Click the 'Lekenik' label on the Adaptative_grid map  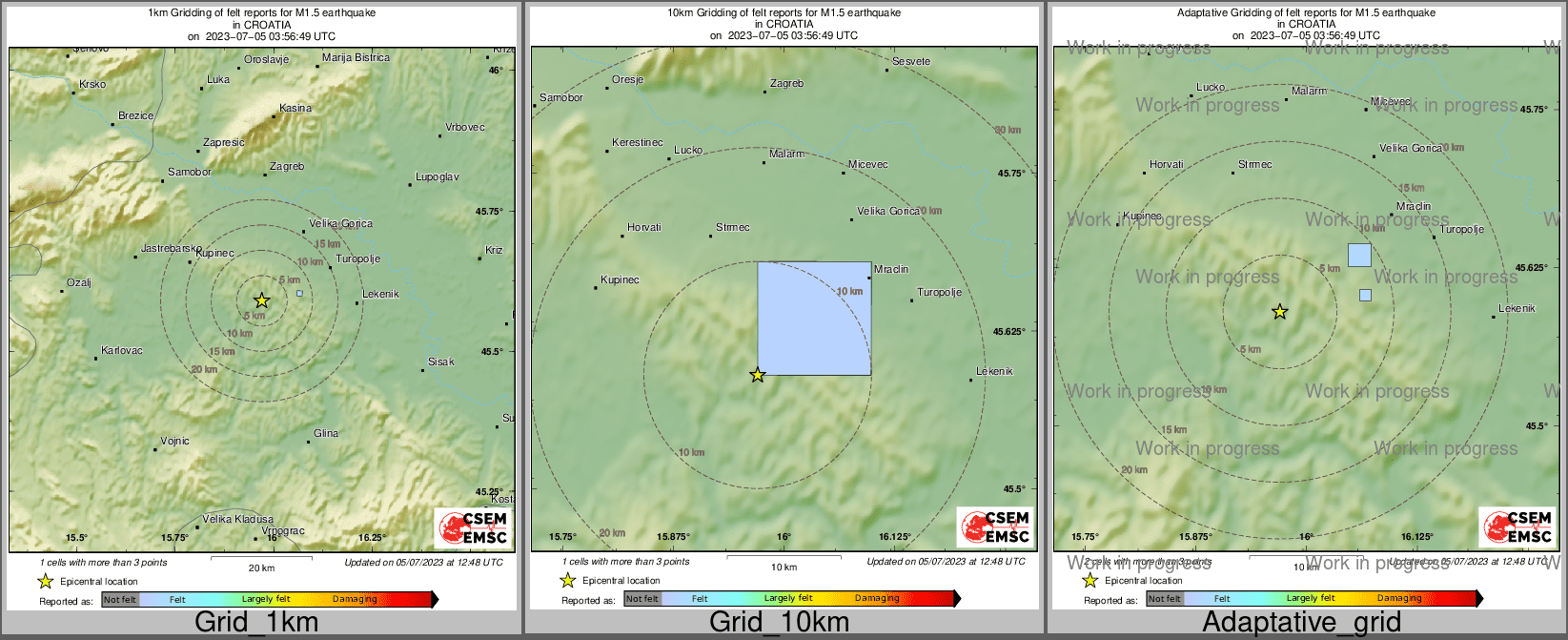pos(1517,309)
